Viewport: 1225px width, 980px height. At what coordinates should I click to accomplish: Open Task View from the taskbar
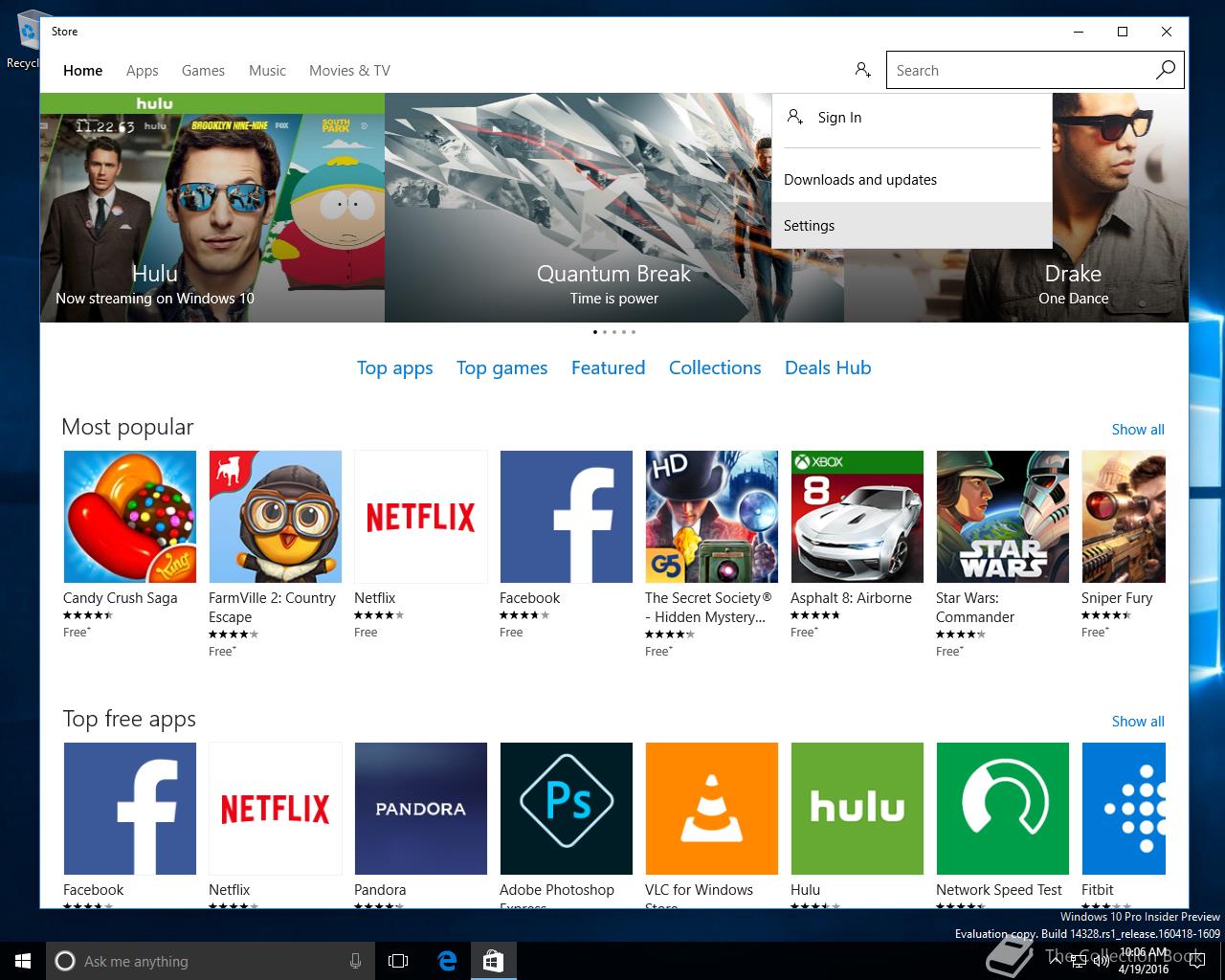(x=398, y=961)
